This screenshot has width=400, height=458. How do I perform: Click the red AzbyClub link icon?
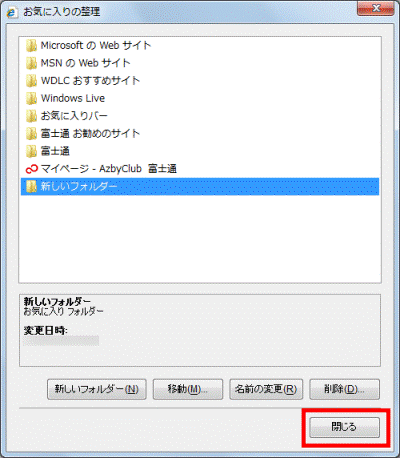pyautogui.click(x=31, y=169)
